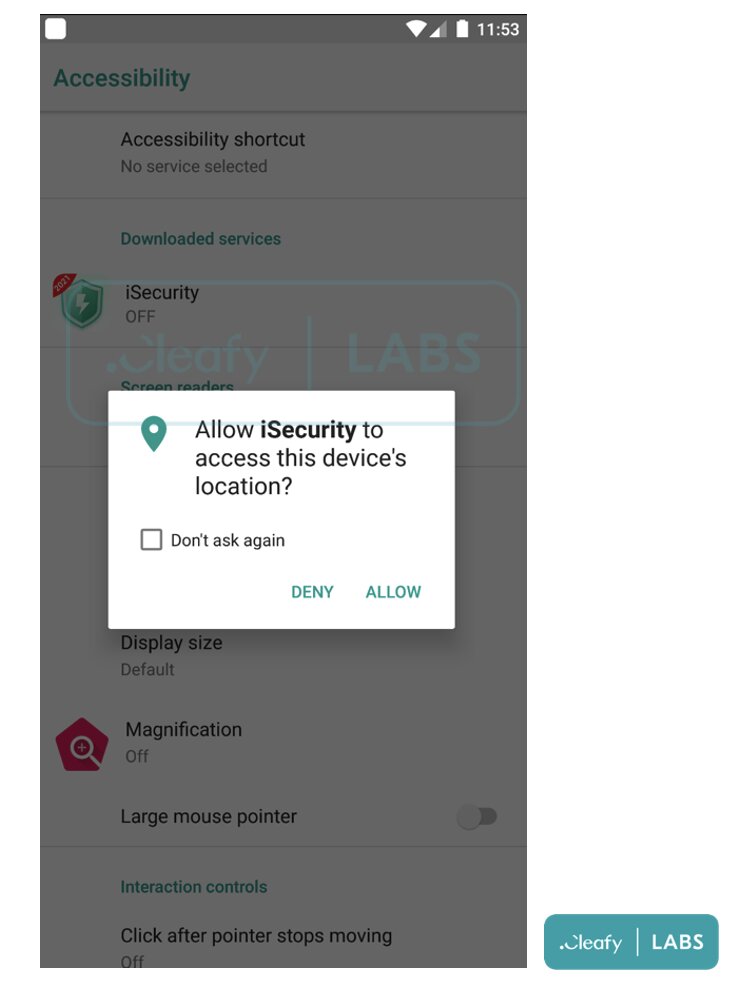Screen dimensions: 750x986
Task: Toggle the Large mouse pointer switch
Action: pos(477,816)
